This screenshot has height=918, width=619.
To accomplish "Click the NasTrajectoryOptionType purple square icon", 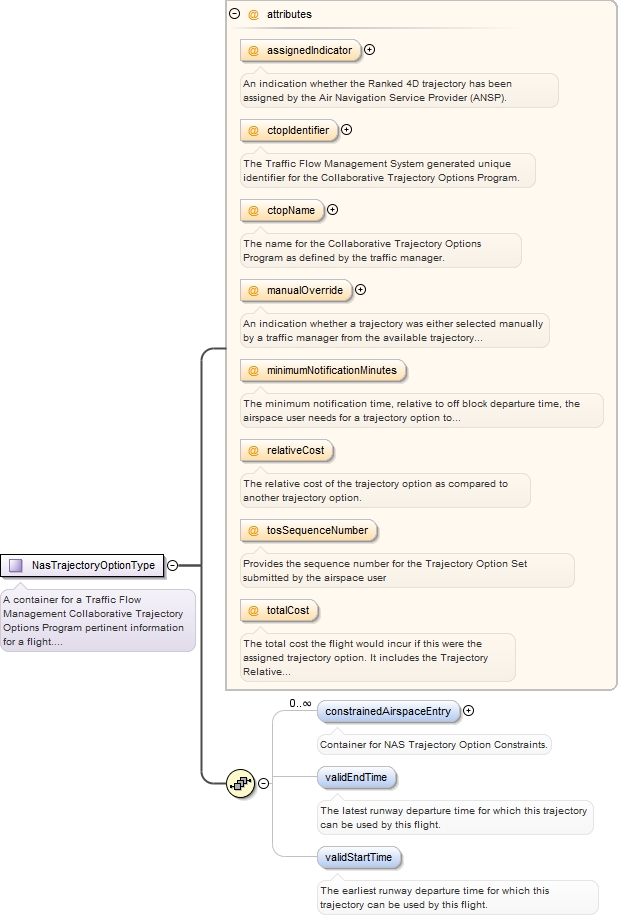I will pos(16,566).
